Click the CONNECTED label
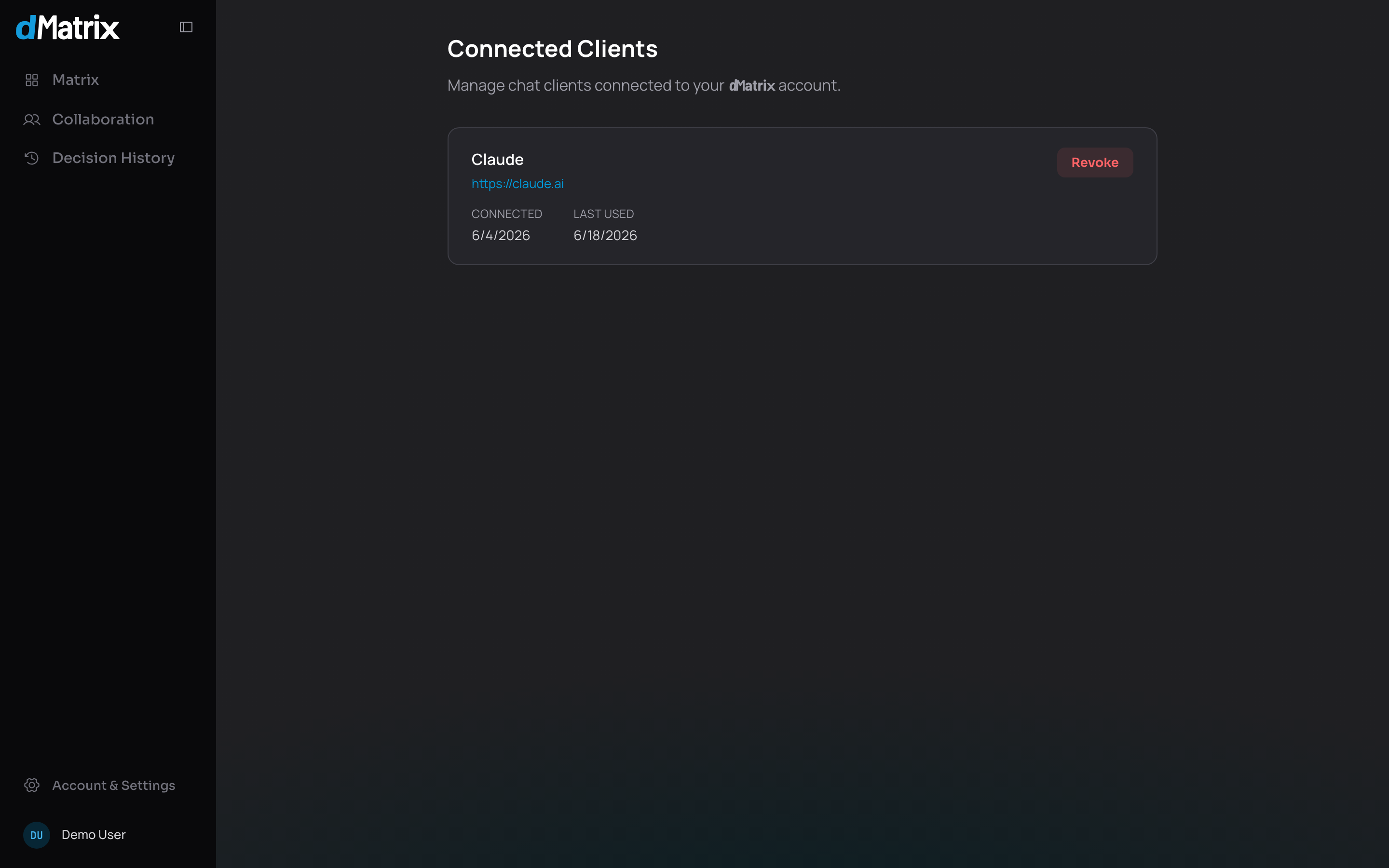Image resolution: width=1389 pixels, height=868 pixels. 506,214
